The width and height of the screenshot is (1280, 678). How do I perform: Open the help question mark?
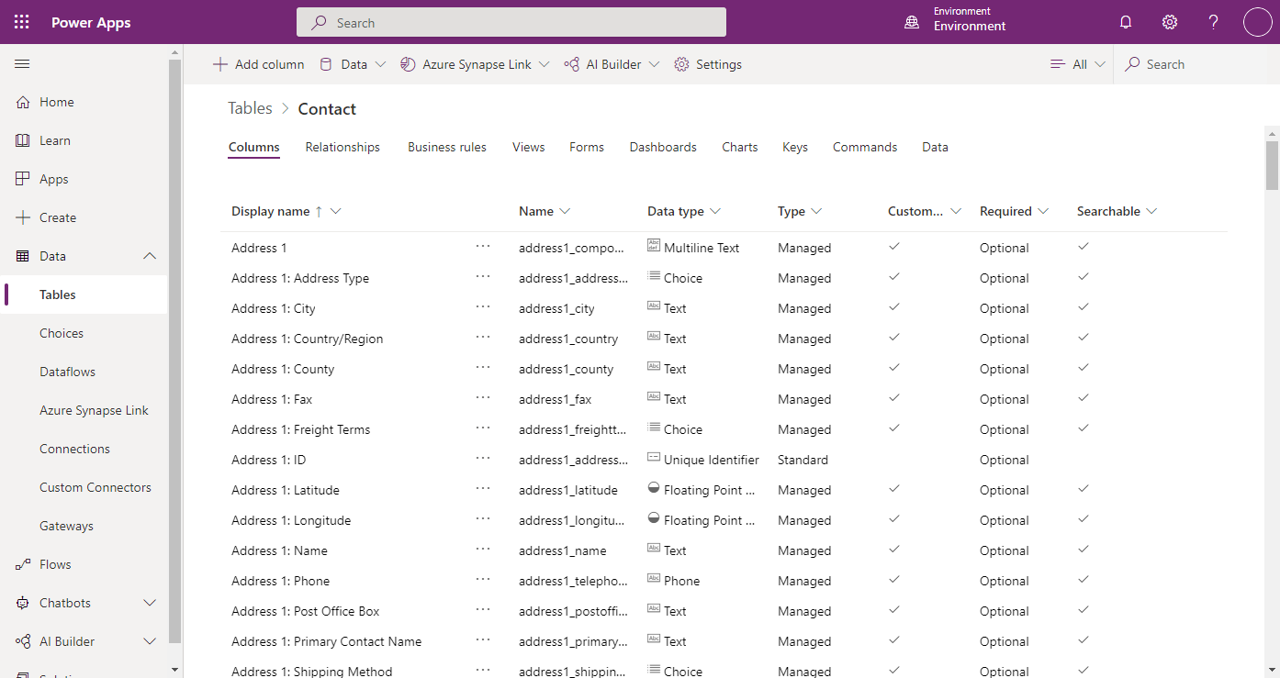coord(1213,22)
